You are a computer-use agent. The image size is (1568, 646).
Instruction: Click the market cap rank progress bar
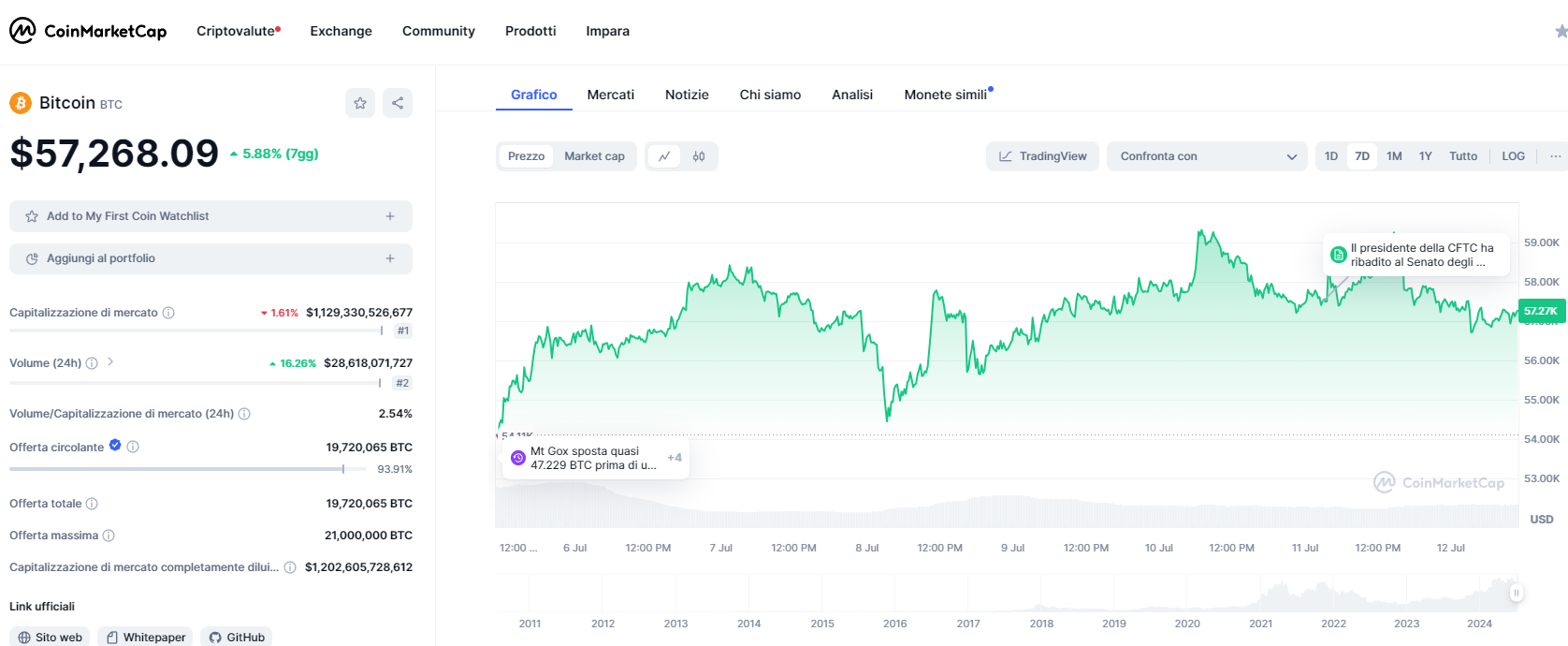pos(196,330)
